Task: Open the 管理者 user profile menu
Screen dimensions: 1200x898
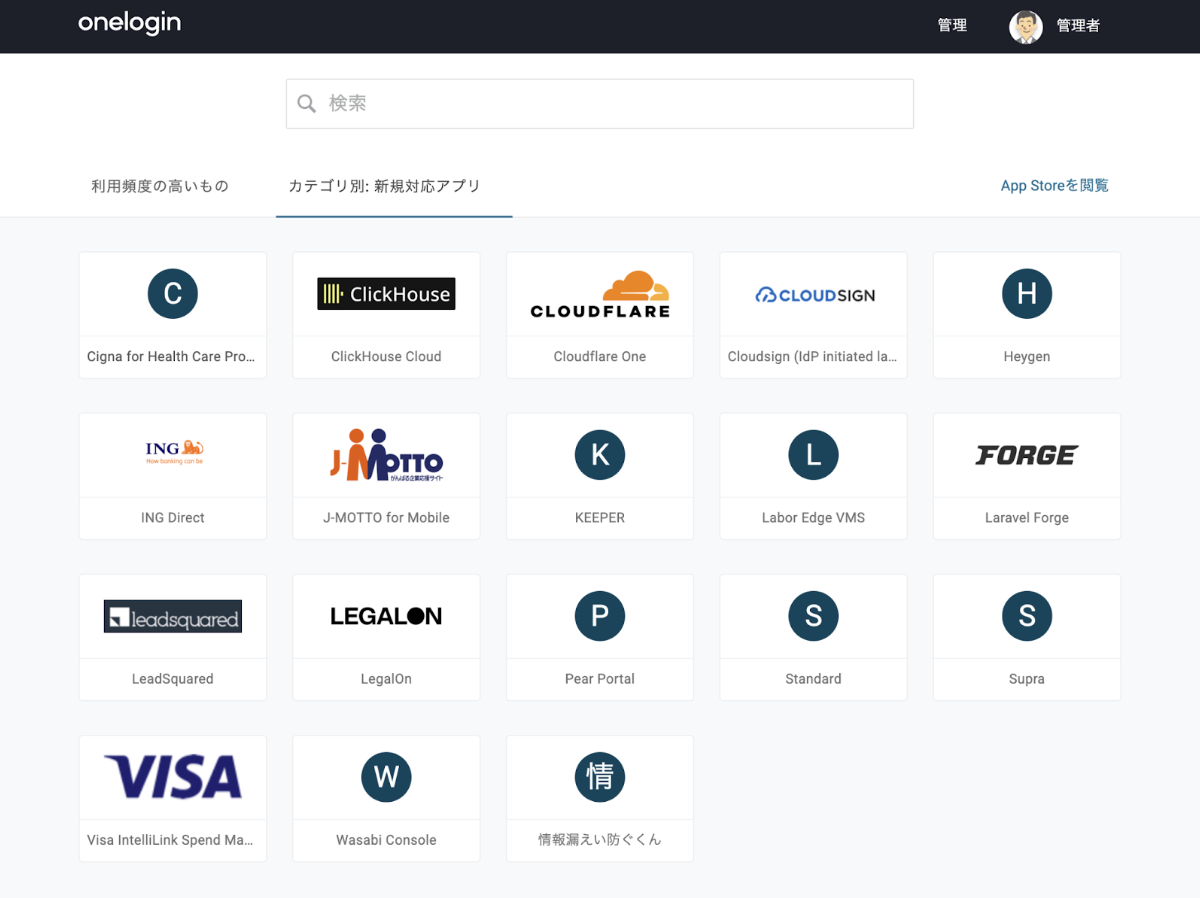Action: coord(1055,26)
